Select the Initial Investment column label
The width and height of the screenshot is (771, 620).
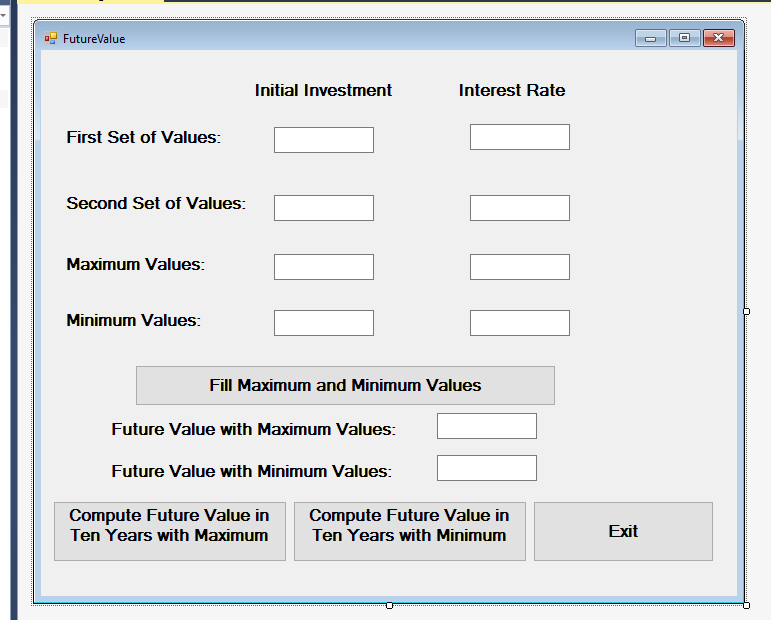(x=323, y=90)
